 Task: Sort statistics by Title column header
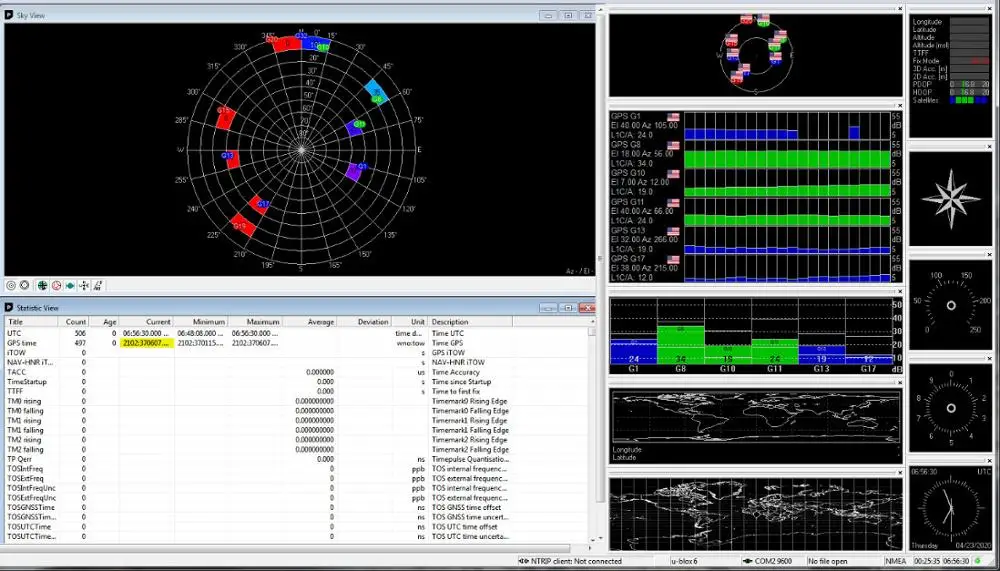[32, 322]
